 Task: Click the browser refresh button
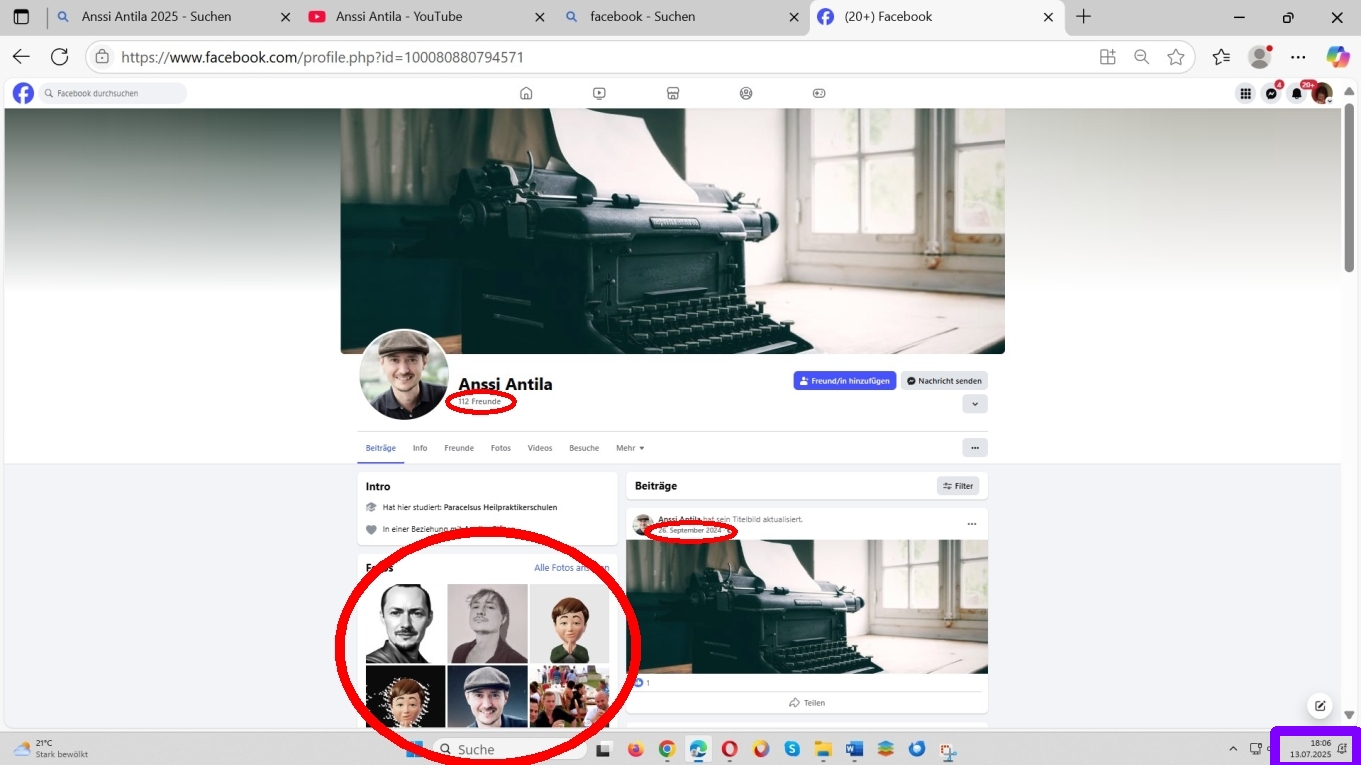(x=59, y=57)
